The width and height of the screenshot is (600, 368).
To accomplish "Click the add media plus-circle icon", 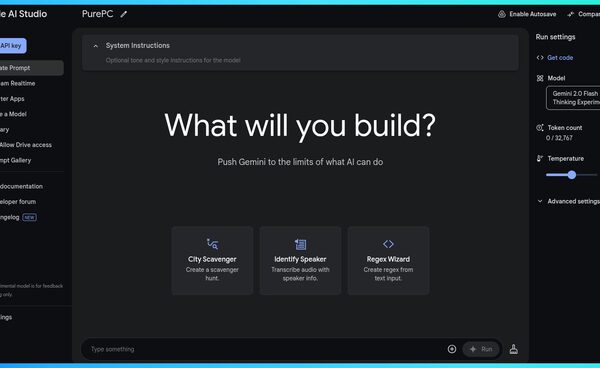I will (x=452, y=349).
